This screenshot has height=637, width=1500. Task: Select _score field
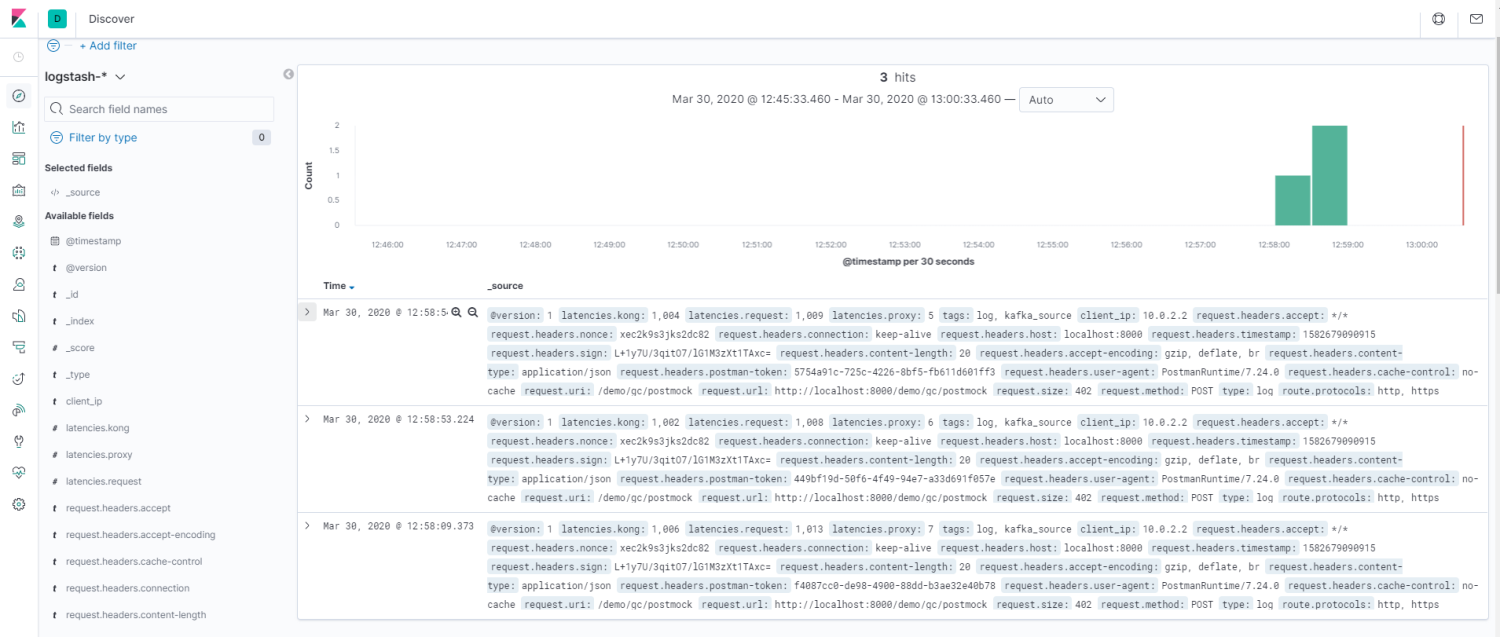80,348
